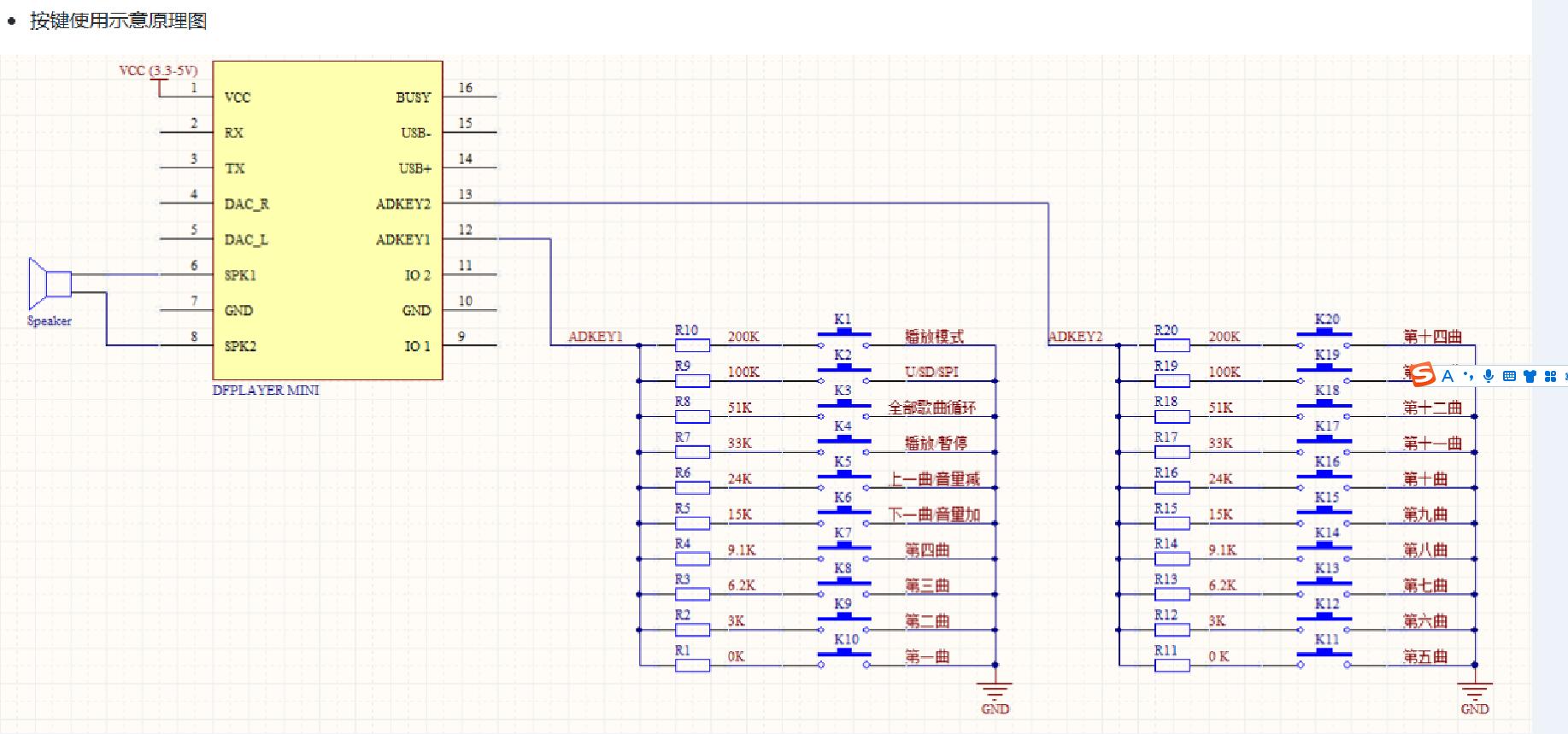Click the SPK2 pin label
The width and height of the screenshot is (1568, 734).
[240, 346]
